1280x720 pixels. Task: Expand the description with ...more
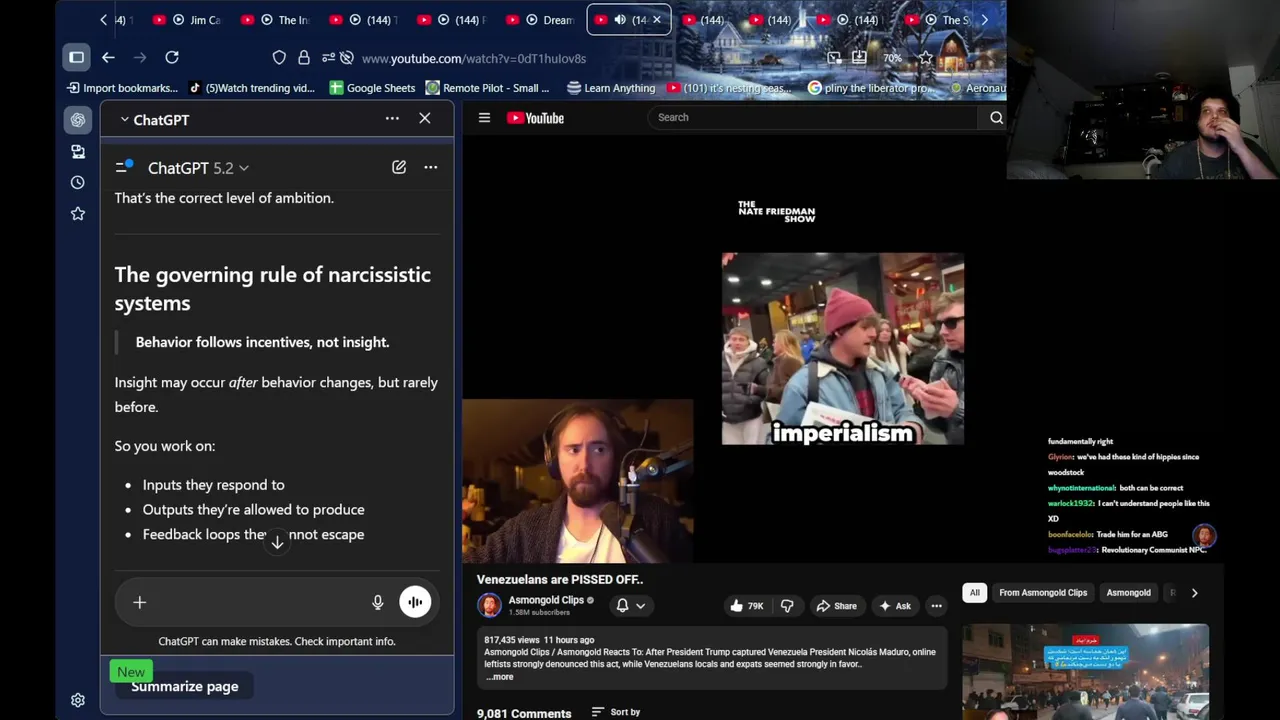pyautogui.click(x=500, y=677)
